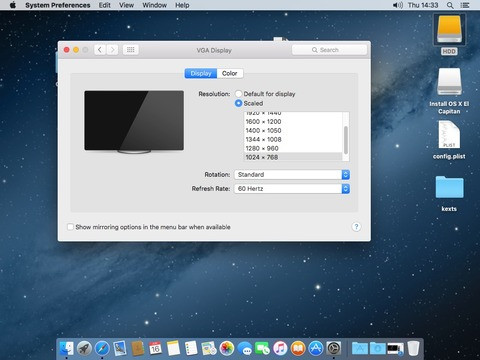Select Default for display radio button

pos(238,94)
